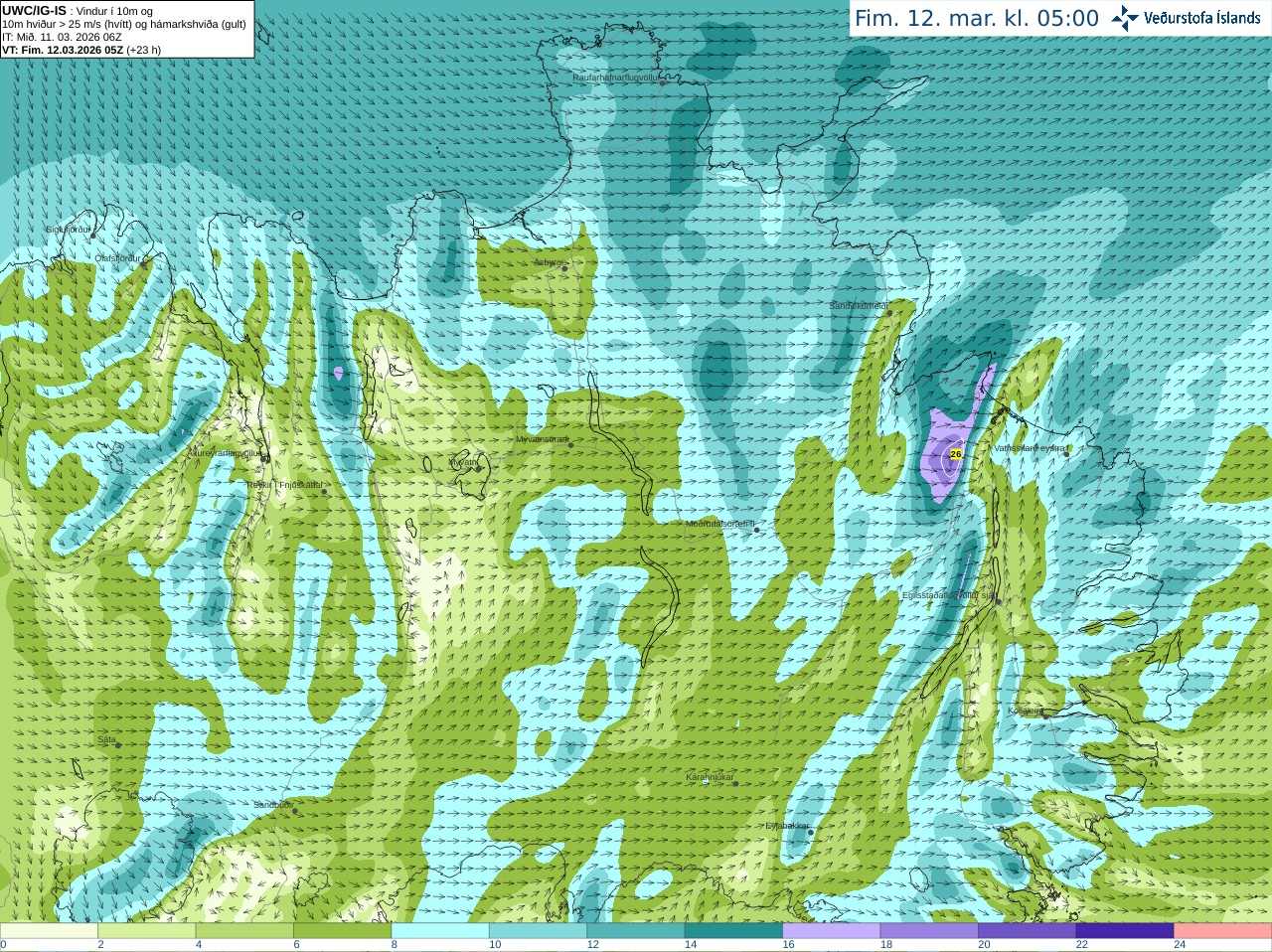The height and width of the screenshot is (952, 1272).
Task: Select the Raufarhafnarflugvöllur station marker
Action: (663, 83)
